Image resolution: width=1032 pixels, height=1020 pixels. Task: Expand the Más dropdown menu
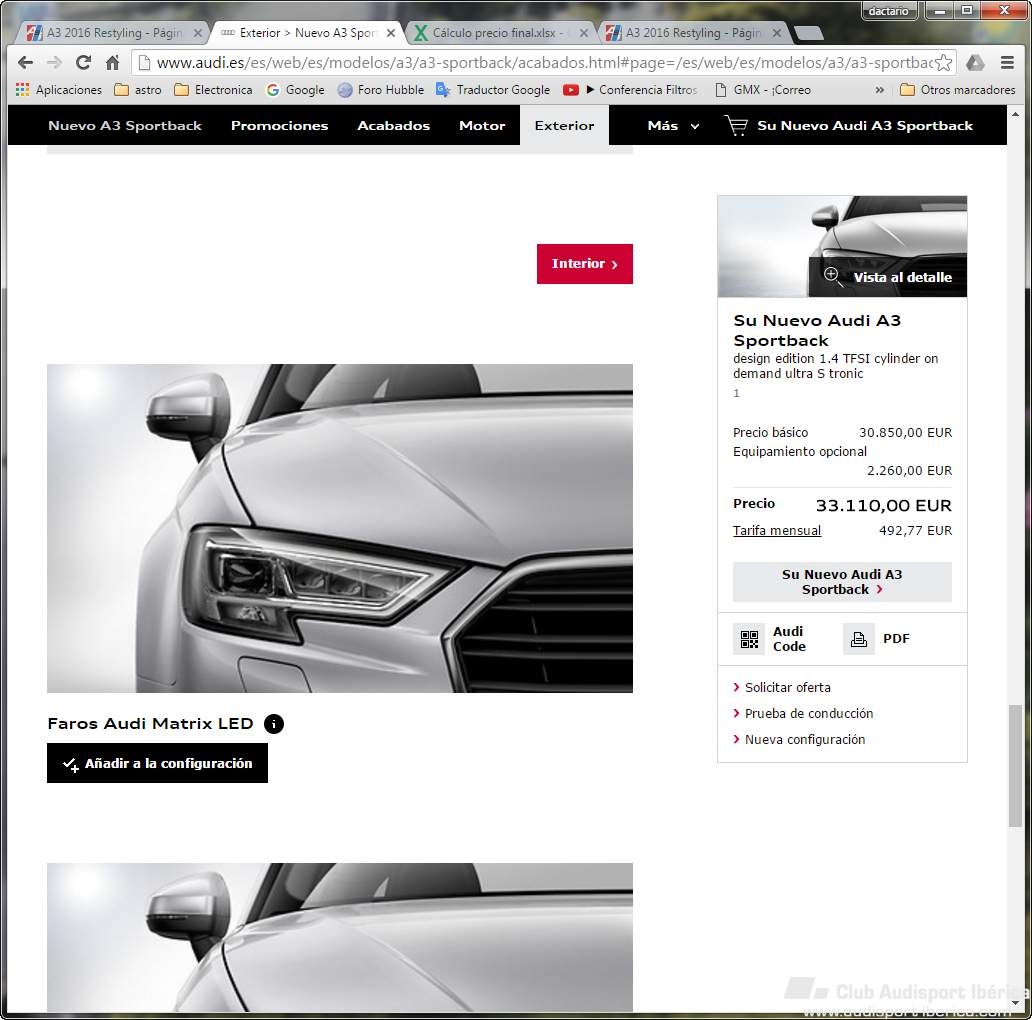tap(673, 126)
